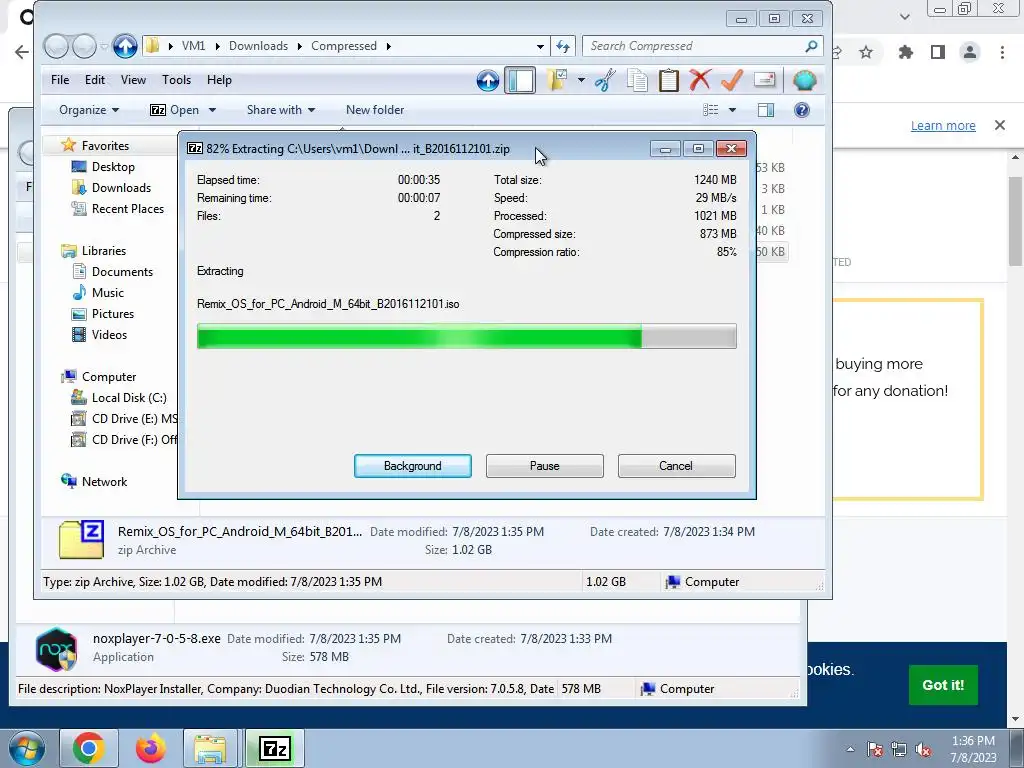
Task: Click the Up button in the Classic Shell toolbar
Action: point(487,80)
